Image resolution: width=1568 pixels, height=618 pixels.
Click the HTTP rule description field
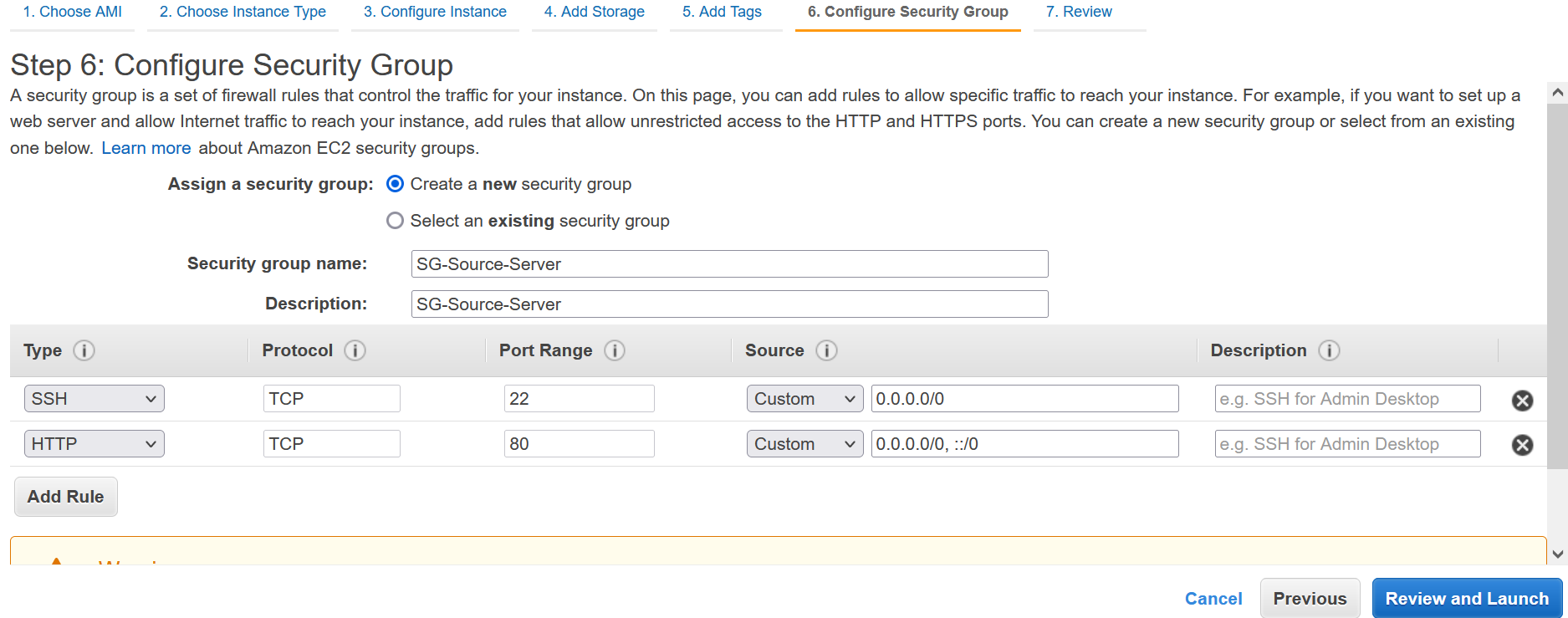point(1347,444)
